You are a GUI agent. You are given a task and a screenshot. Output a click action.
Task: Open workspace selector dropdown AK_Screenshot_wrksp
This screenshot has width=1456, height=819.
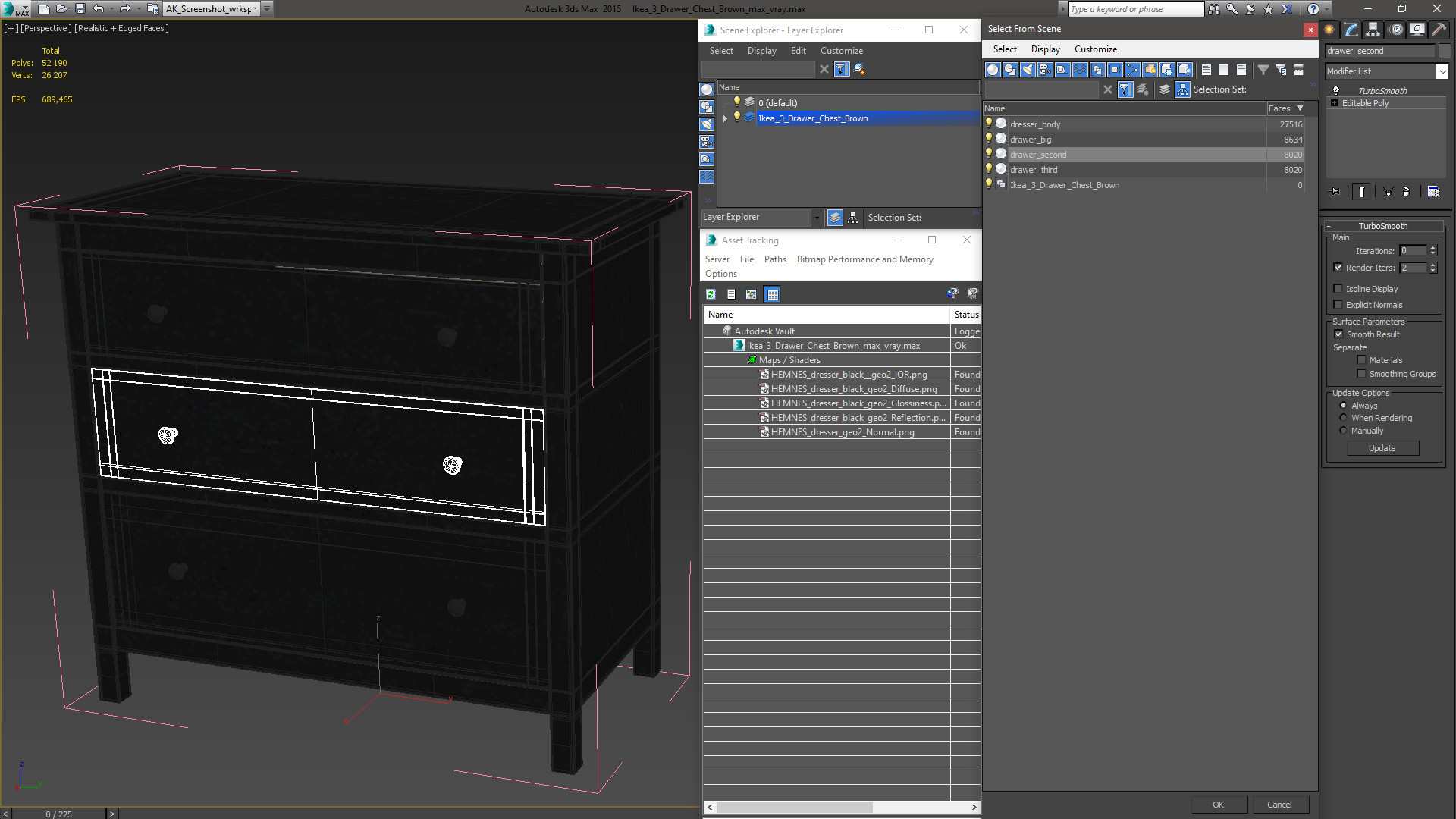256,9
